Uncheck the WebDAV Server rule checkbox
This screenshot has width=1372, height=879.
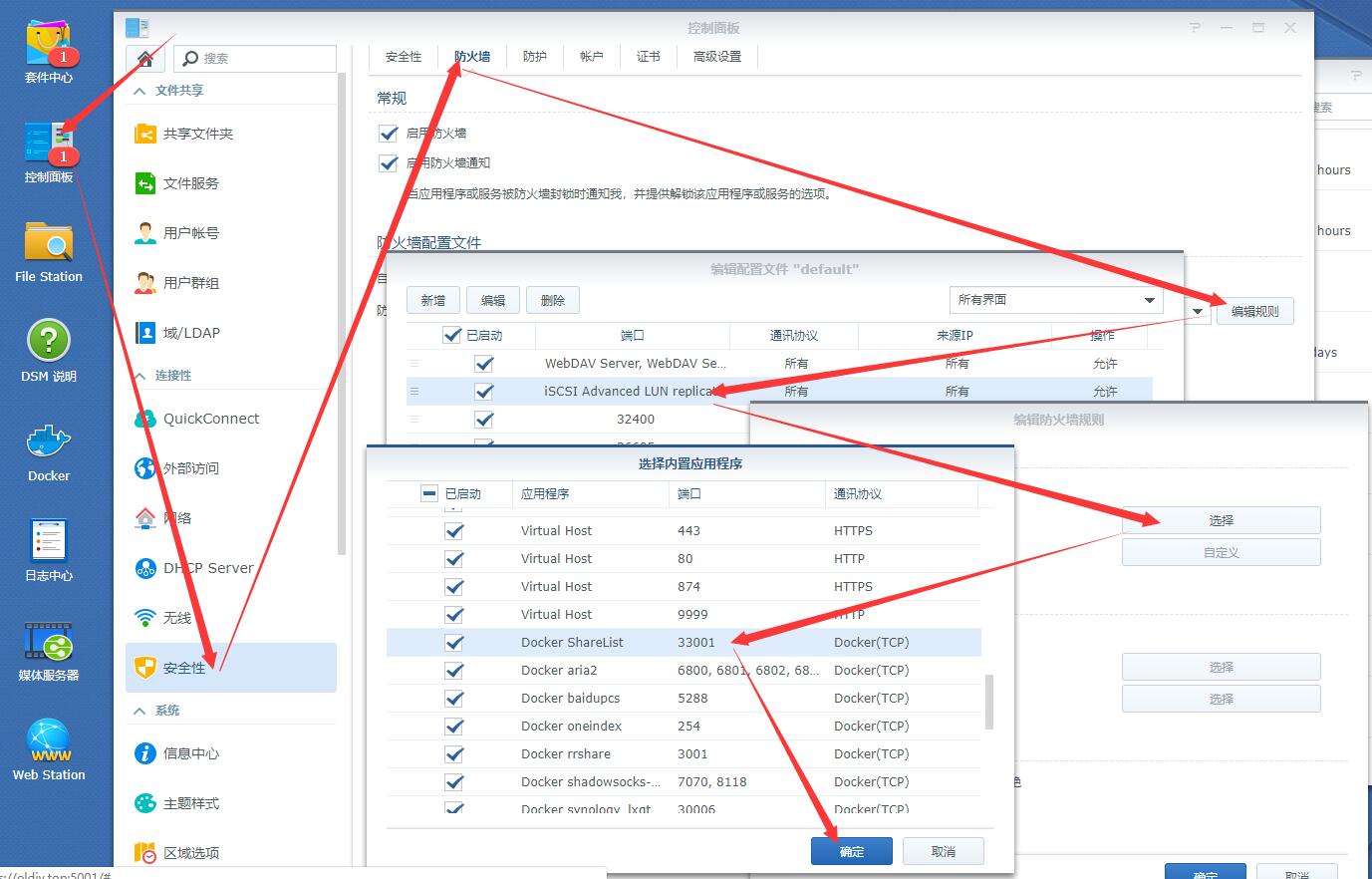pyautogui.click(x=484, y=364)
